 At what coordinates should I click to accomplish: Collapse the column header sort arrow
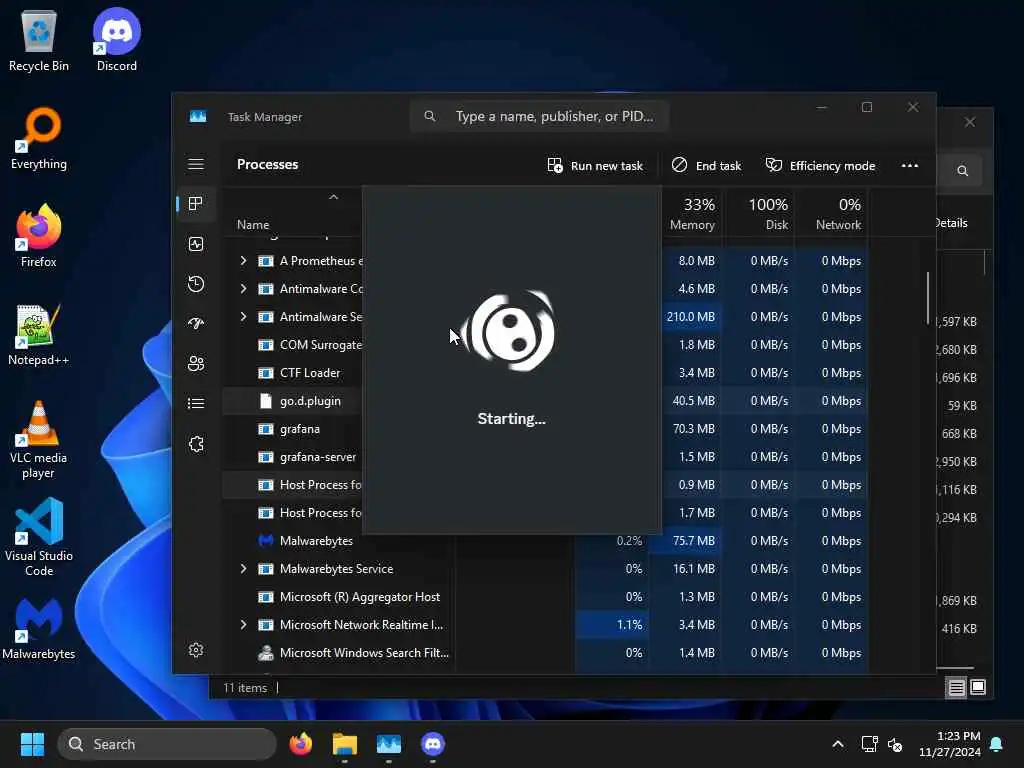tap(334, 197)
